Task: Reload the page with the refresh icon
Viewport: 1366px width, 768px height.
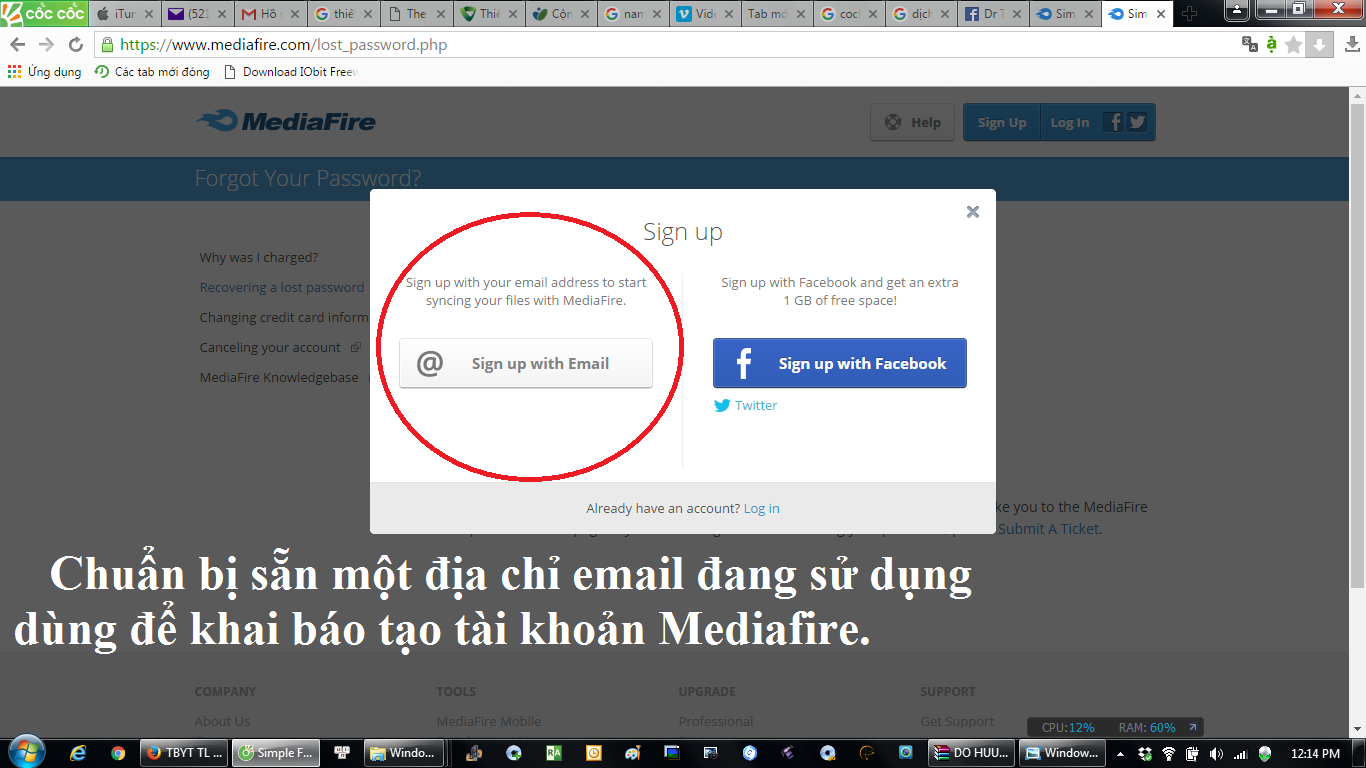Action: [x=76, y=45]
